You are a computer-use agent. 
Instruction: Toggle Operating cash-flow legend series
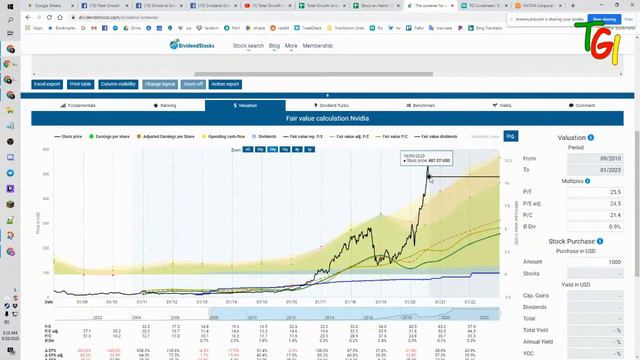223,136
